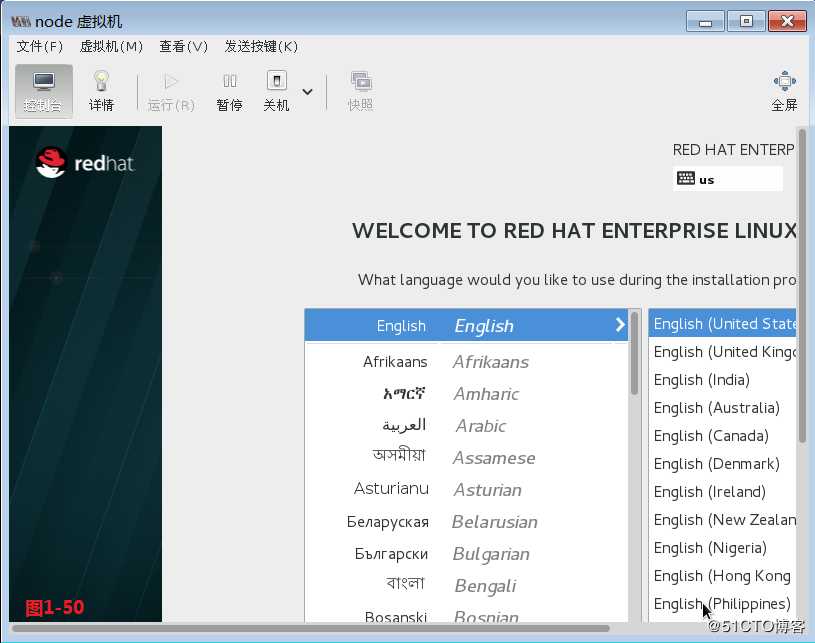This screenshot has height=643, width=815.
Task: Choose English (Australia) locale
Action: [x=722, y=408]
